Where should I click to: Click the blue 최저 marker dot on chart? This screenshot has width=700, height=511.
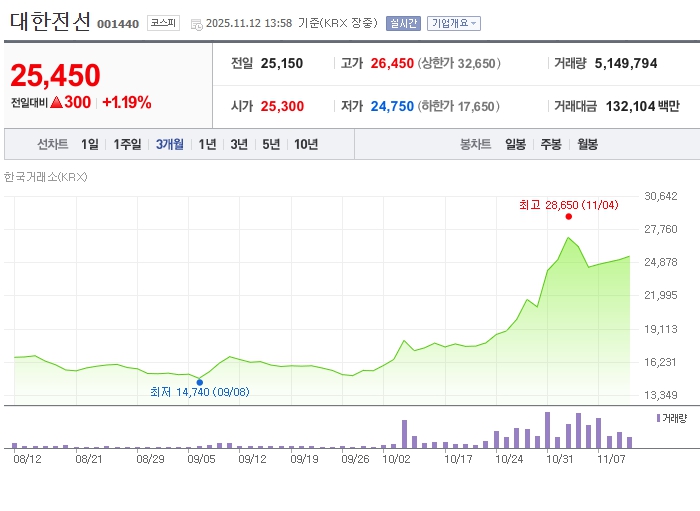199,381
